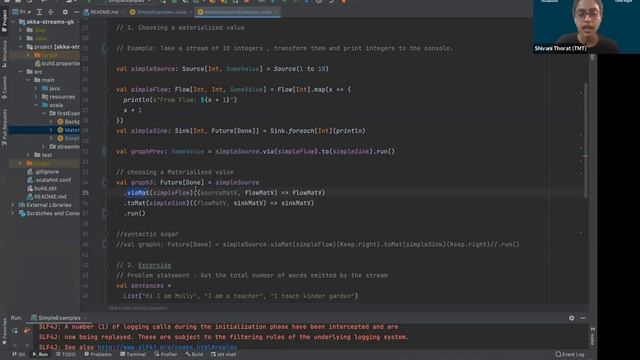Click the simpleSource identifier on graph3 line
640x360 pixels.
237,182
